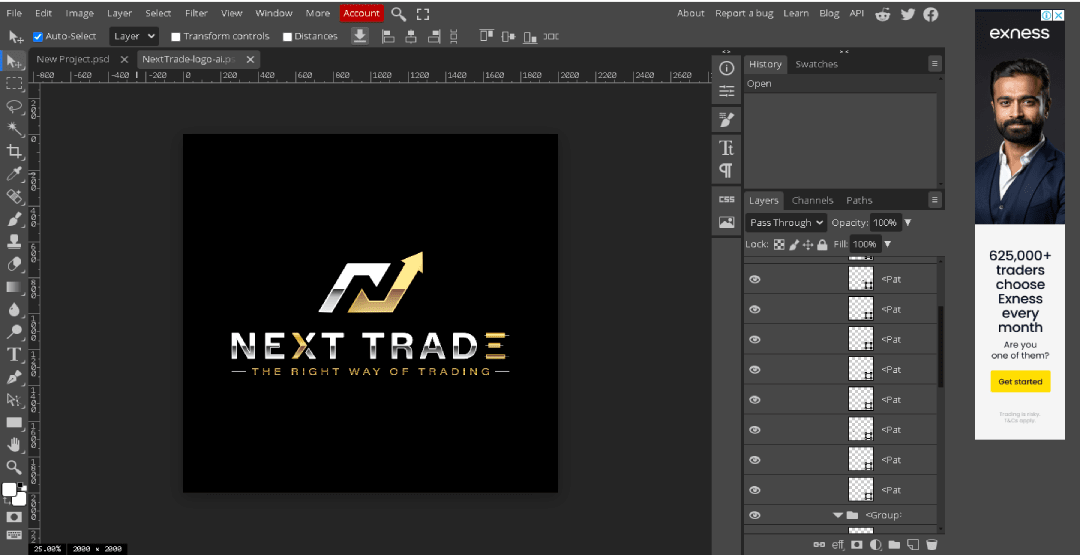Toggle the Auto-Select checkbox
1080x555 pixels.
[x=38, y=36]
